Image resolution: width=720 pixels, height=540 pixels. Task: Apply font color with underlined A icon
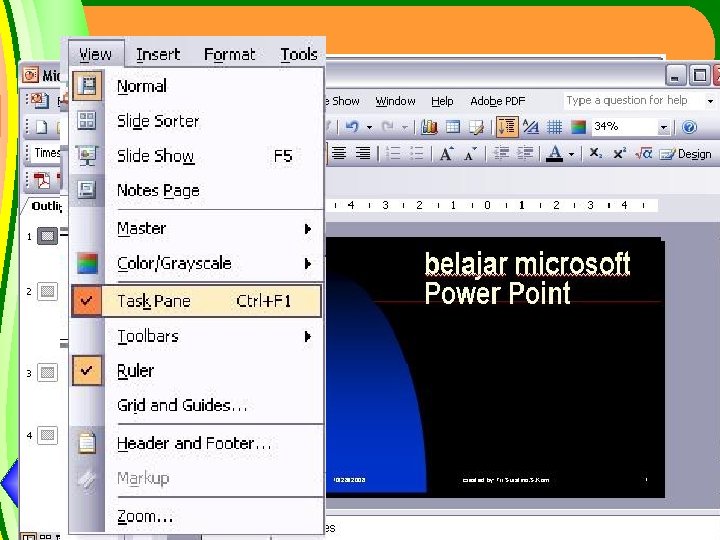coord(555,153)
